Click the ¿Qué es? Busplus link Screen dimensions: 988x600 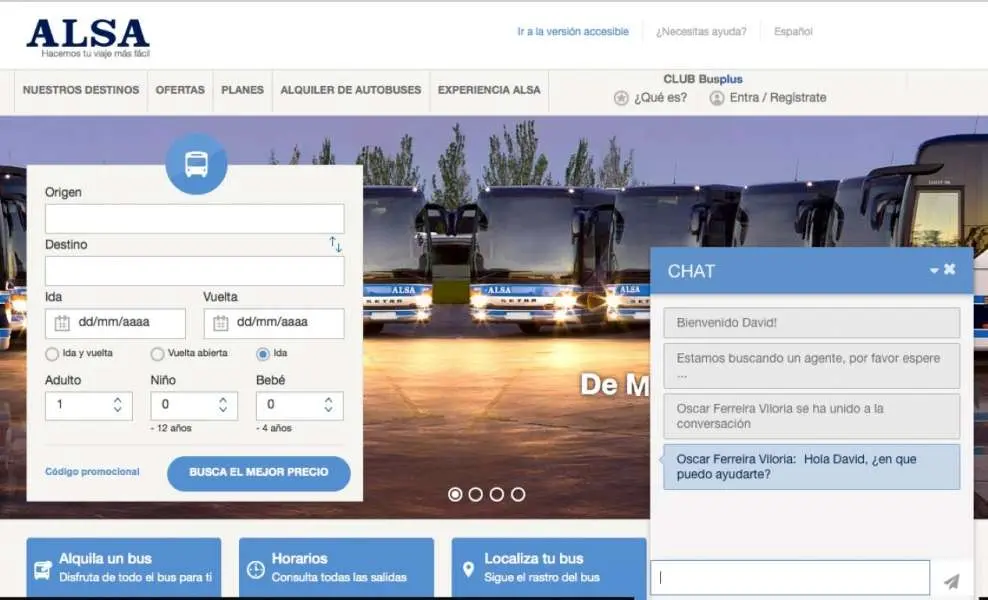(x=660, y=98)
